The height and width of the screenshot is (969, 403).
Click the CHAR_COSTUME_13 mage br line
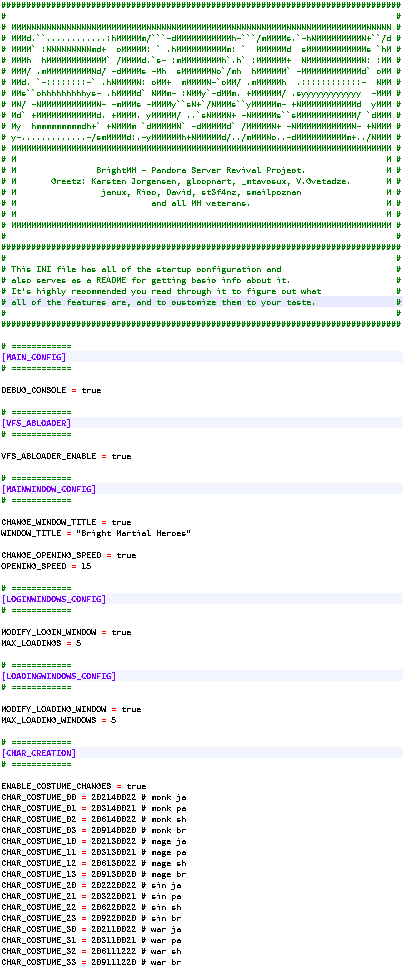click(x=93, y=875)
